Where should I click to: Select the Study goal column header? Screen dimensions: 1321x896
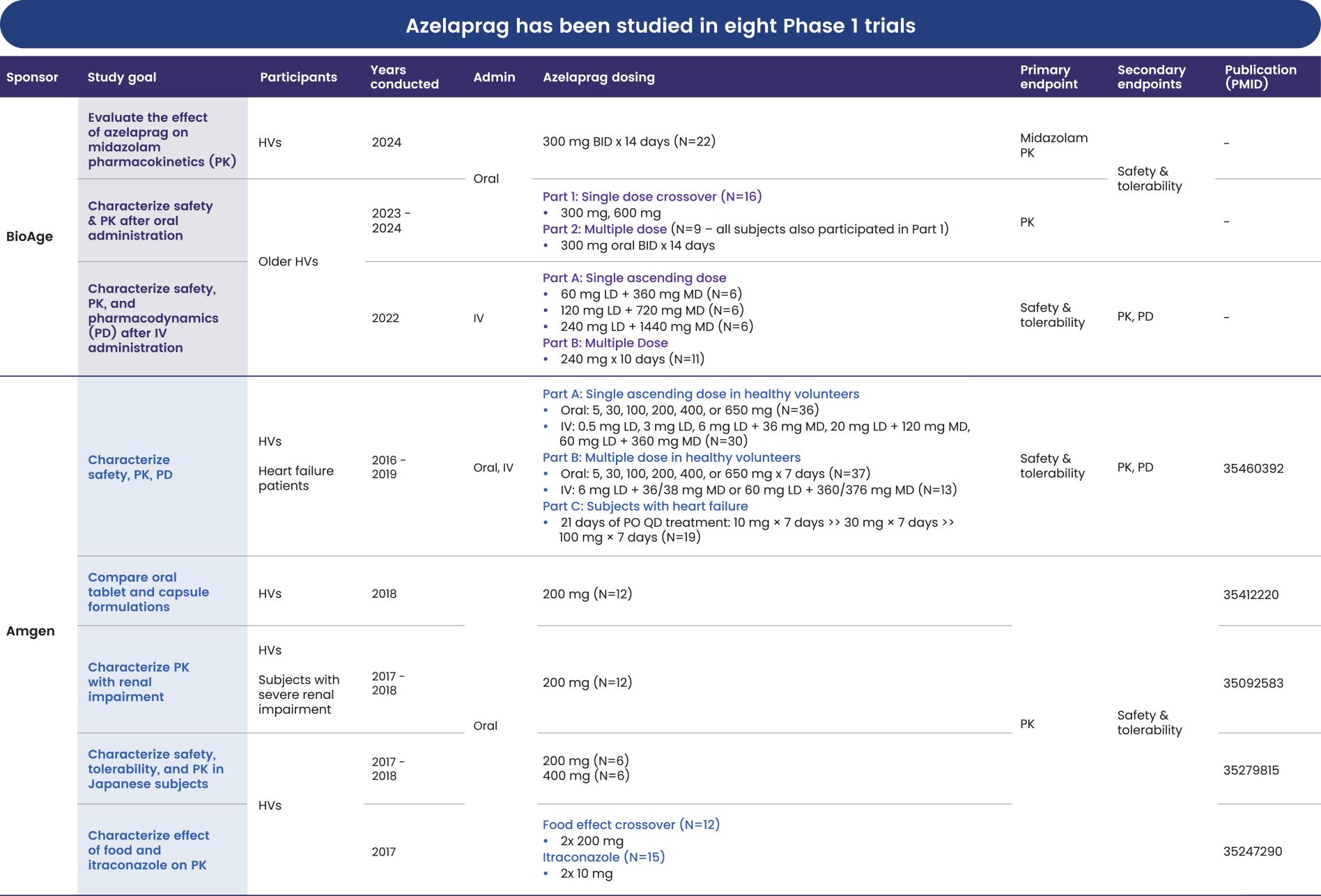point(122,77)
